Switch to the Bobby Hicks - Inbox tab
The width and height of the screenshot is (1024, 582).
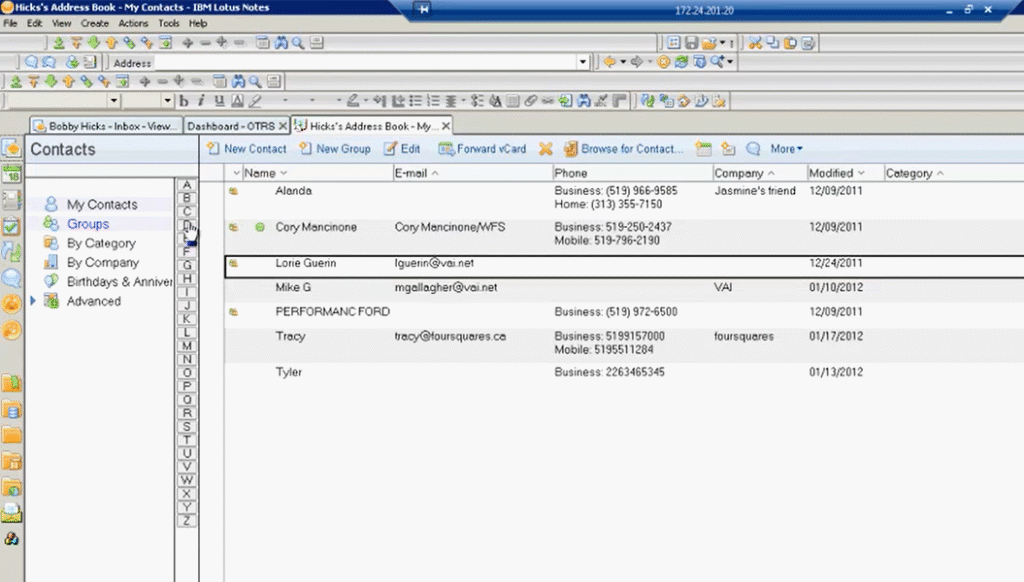click(x=106, y=126)
